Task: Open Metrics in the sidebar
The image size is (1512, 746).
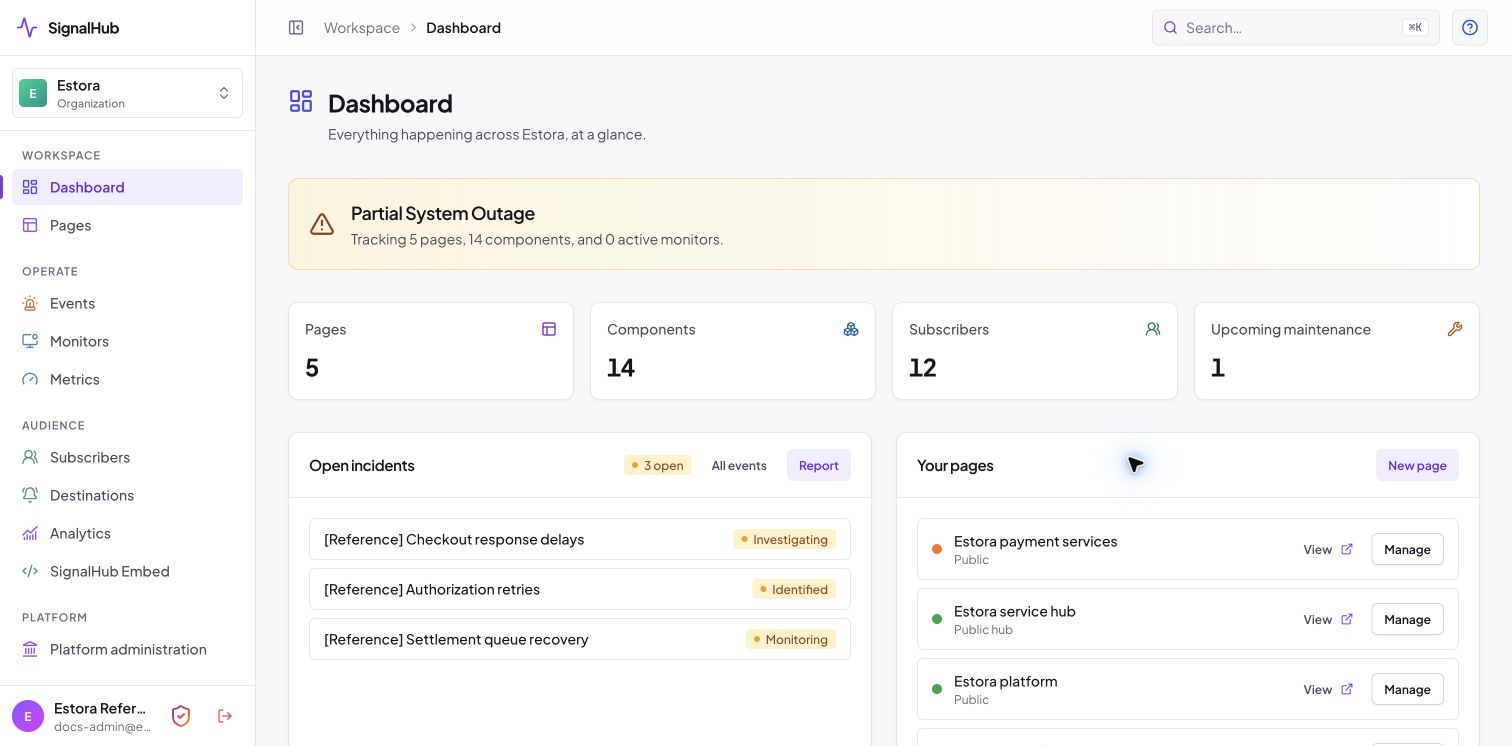Action: tap(127, 379)
